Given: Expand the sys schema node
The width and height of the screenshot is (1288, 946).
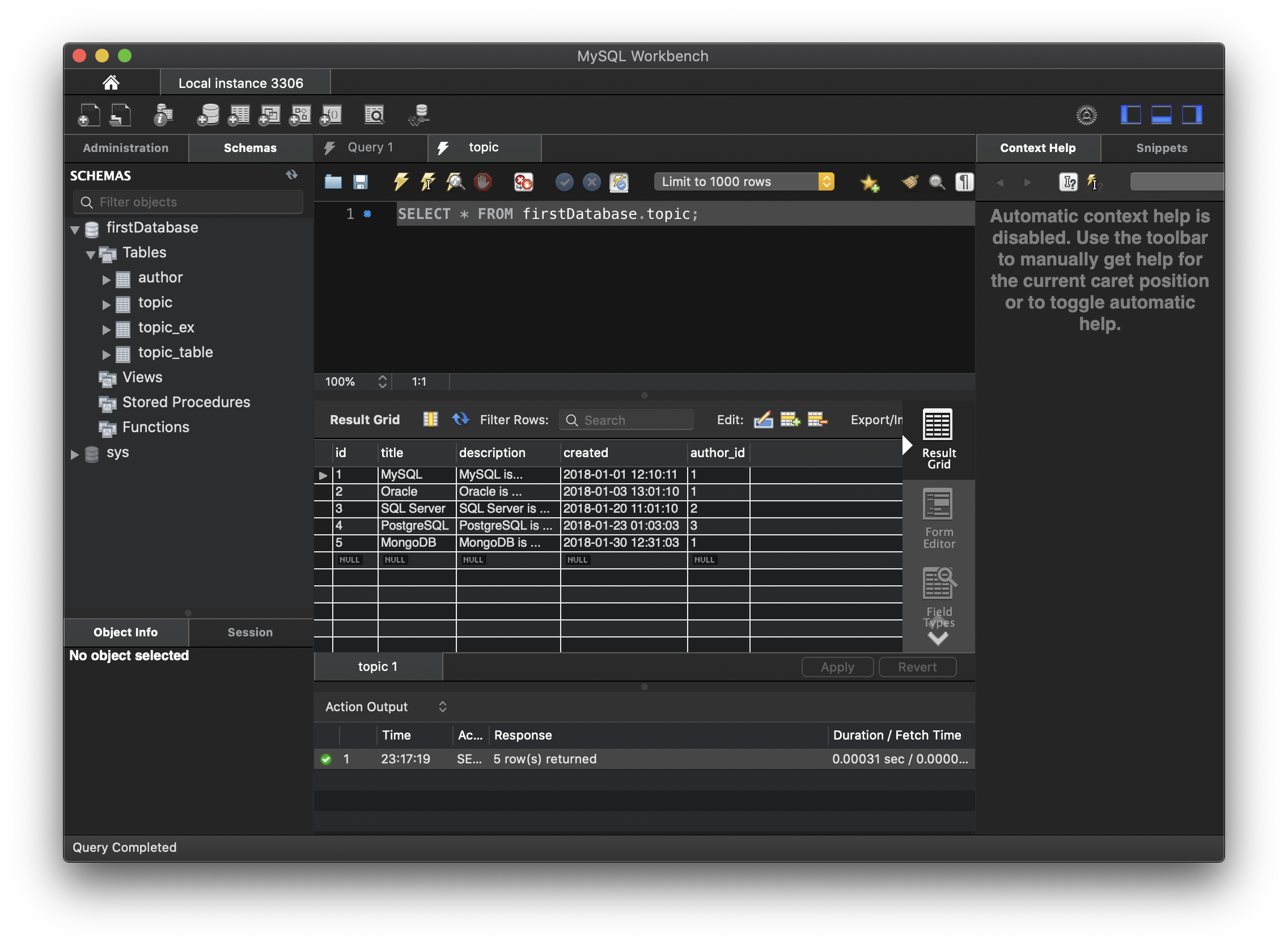Looking at the screenshot, I should point(74,454).
